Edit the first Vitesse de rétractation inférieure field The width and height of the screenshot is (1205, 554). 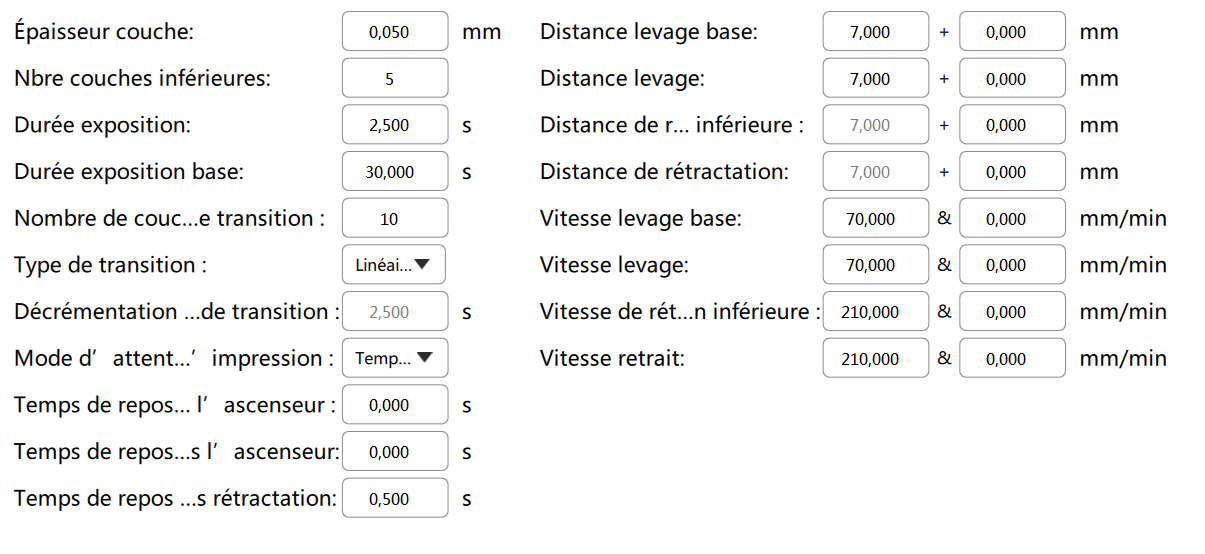click(875, 312)
